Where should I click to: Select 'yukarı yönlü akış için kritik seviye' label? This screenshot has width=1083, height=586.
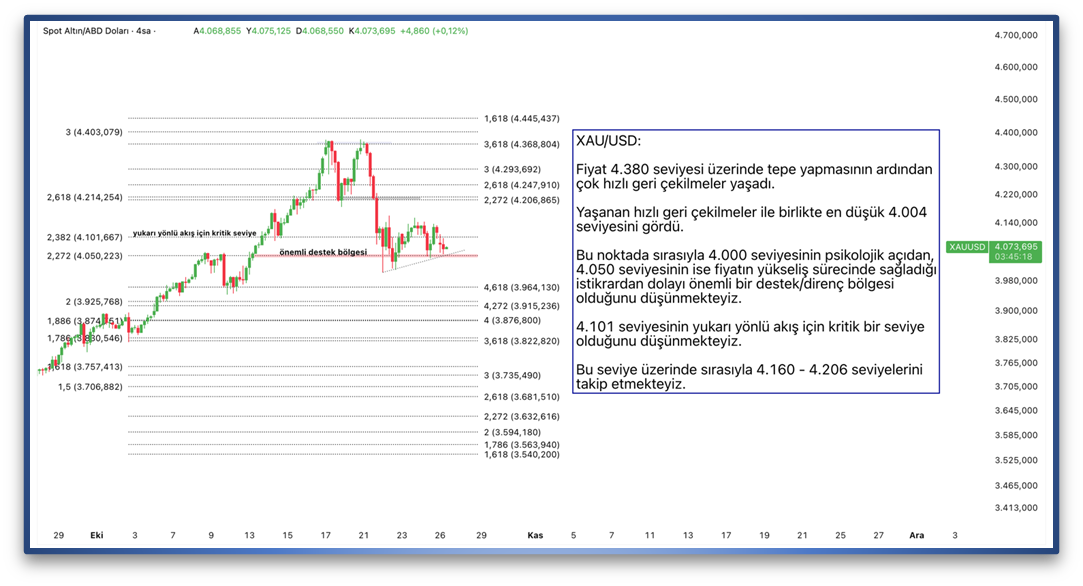point(194,233)
